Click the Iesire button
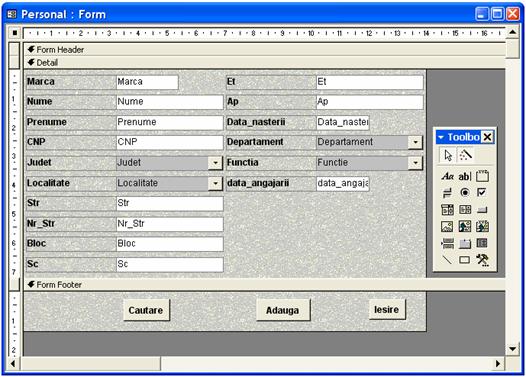 click(387, 310)
